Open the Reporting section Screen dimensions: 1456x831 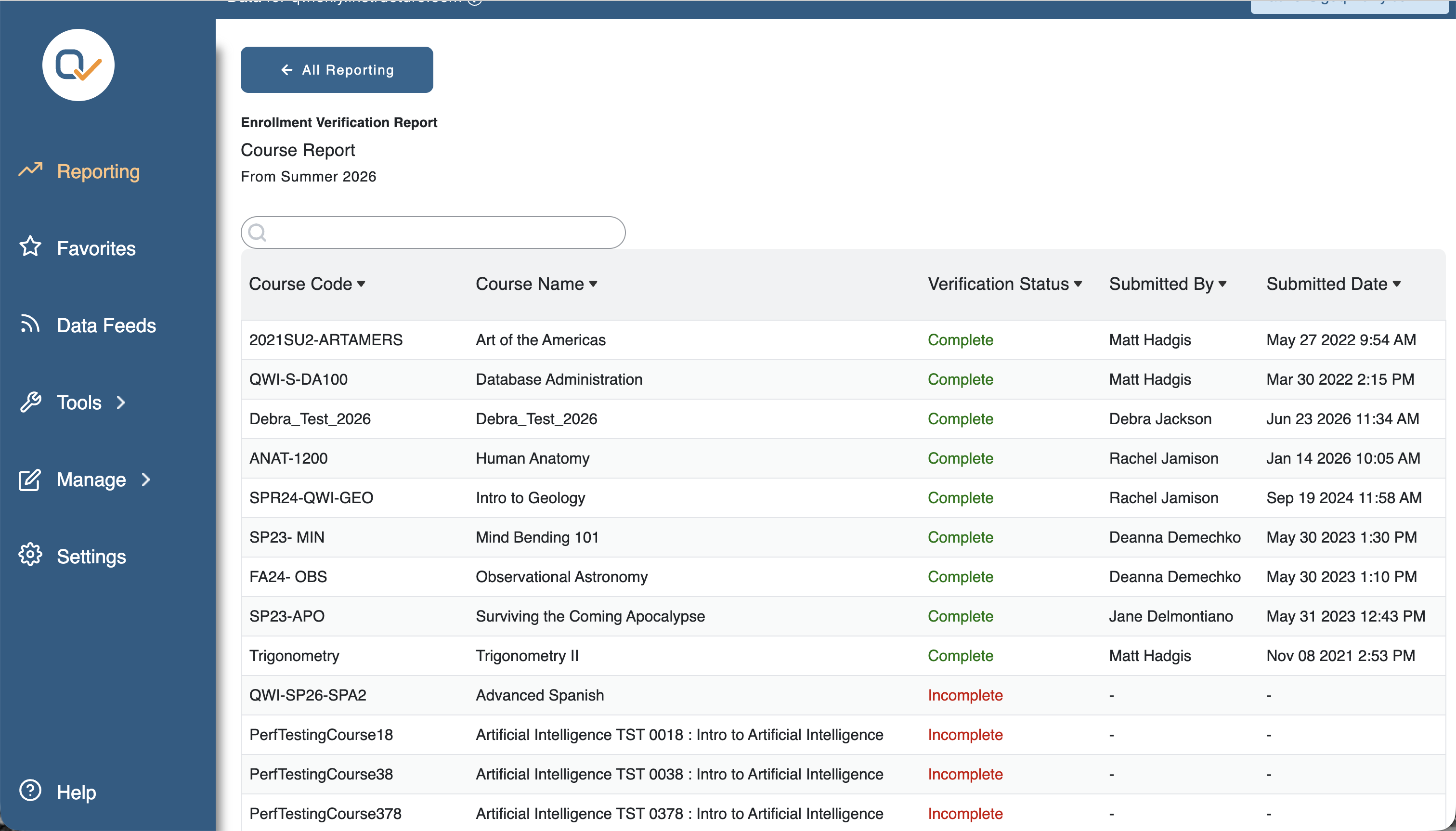tap(98, 171)
